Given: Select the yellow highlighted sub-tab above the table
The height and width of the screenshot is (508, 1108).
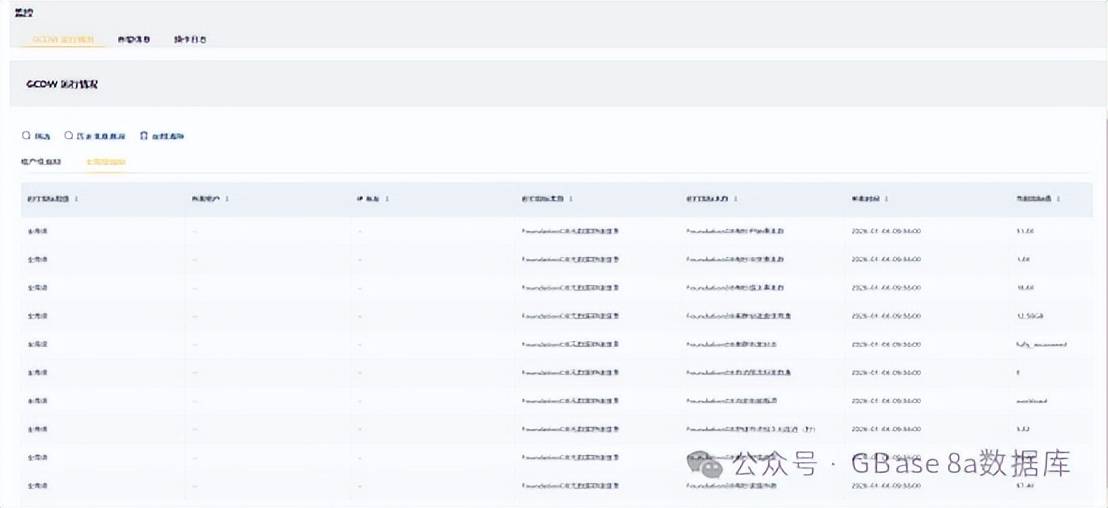Looking at the screenshot, I should (106, 162).
